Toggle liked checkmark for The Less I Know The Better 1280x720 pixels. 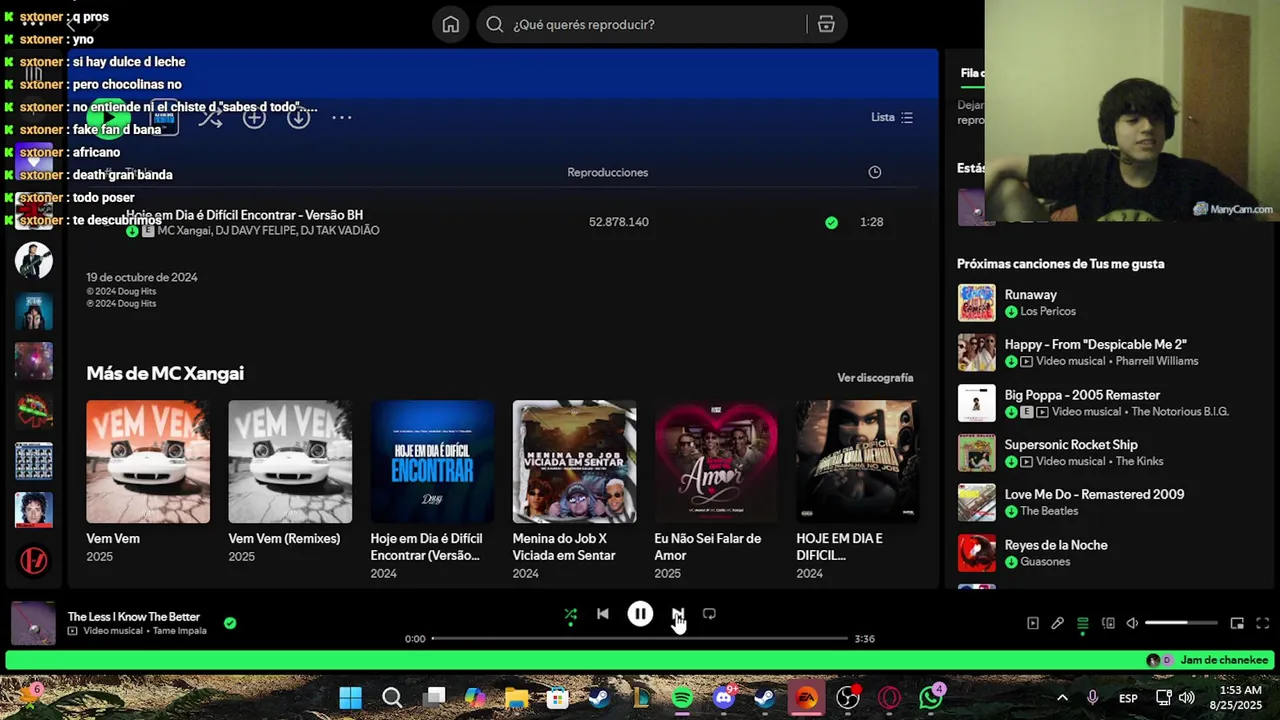point(230,623)
